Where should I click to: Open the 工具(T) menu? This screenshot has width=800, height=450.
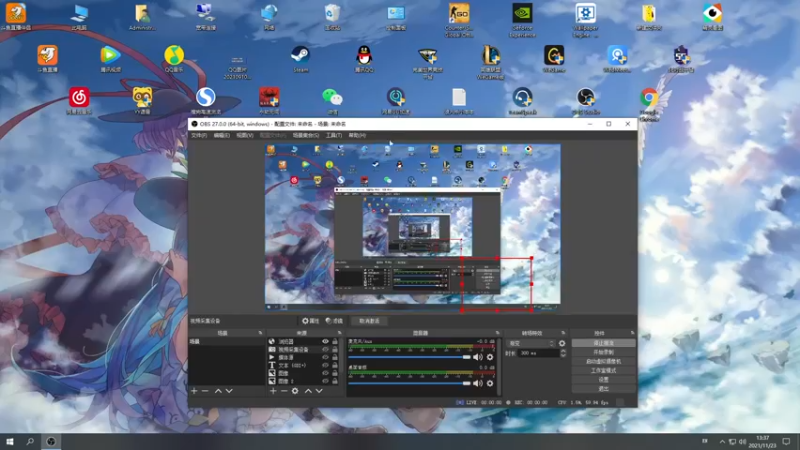pyautogui.click(x=334, y=135)
